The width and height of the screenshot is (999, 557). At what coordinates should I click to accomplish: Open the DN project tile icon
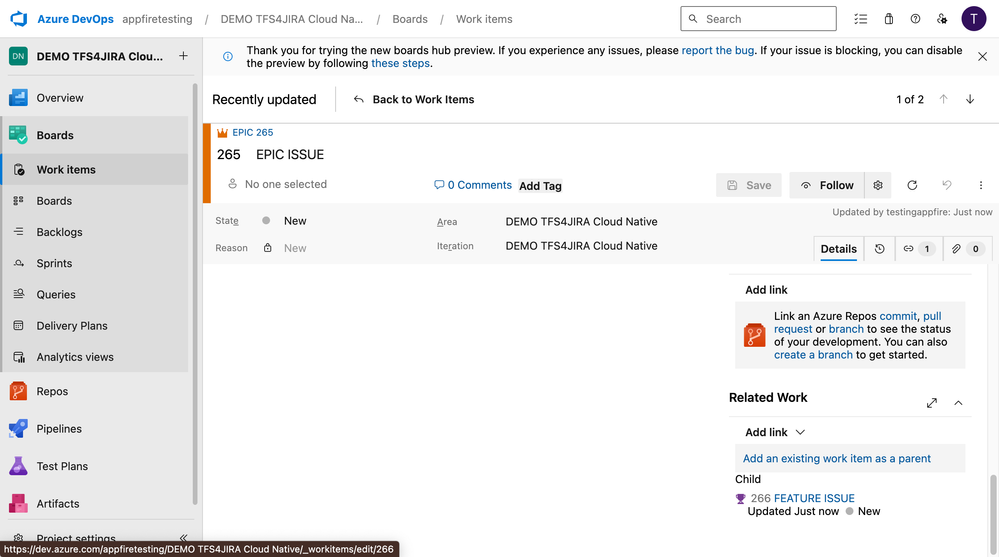coord(18,56)
